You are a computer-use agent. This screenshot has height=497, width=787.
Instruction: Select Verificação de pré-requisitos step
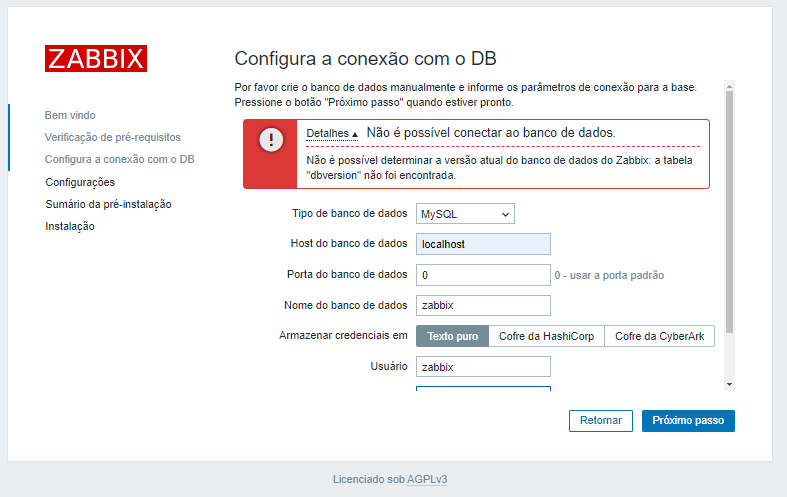pos(112,138)
